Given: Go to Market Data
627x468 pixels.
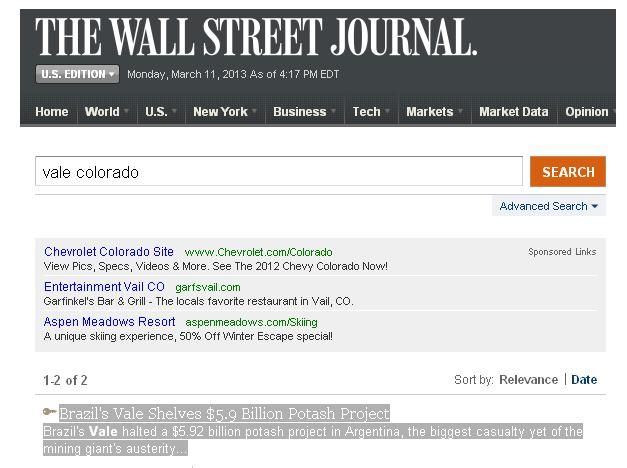Looking at the screenshot, I should (513, 112).
